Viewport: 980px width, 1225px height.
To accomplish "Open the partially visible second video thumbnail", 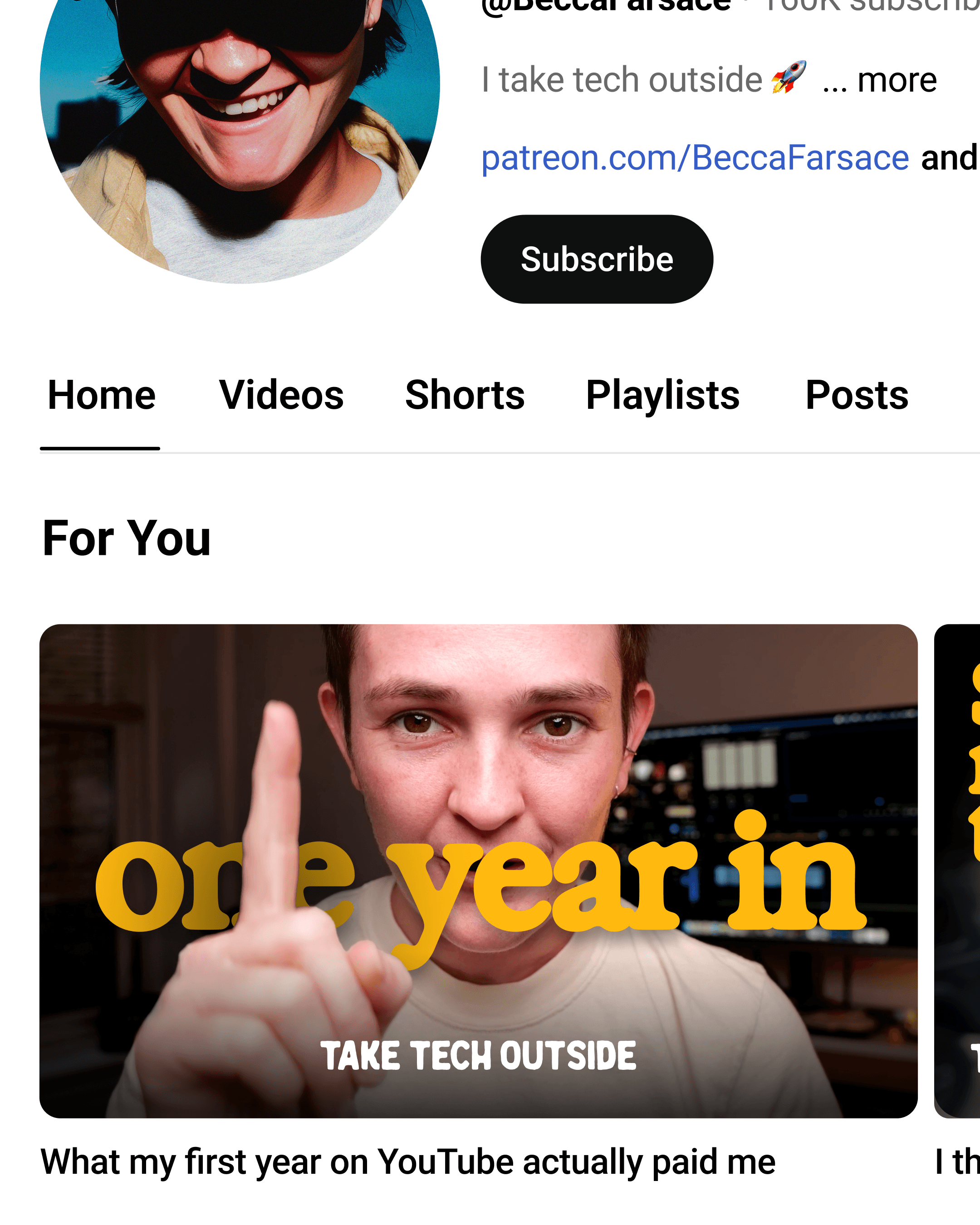I will pos(957,871).
